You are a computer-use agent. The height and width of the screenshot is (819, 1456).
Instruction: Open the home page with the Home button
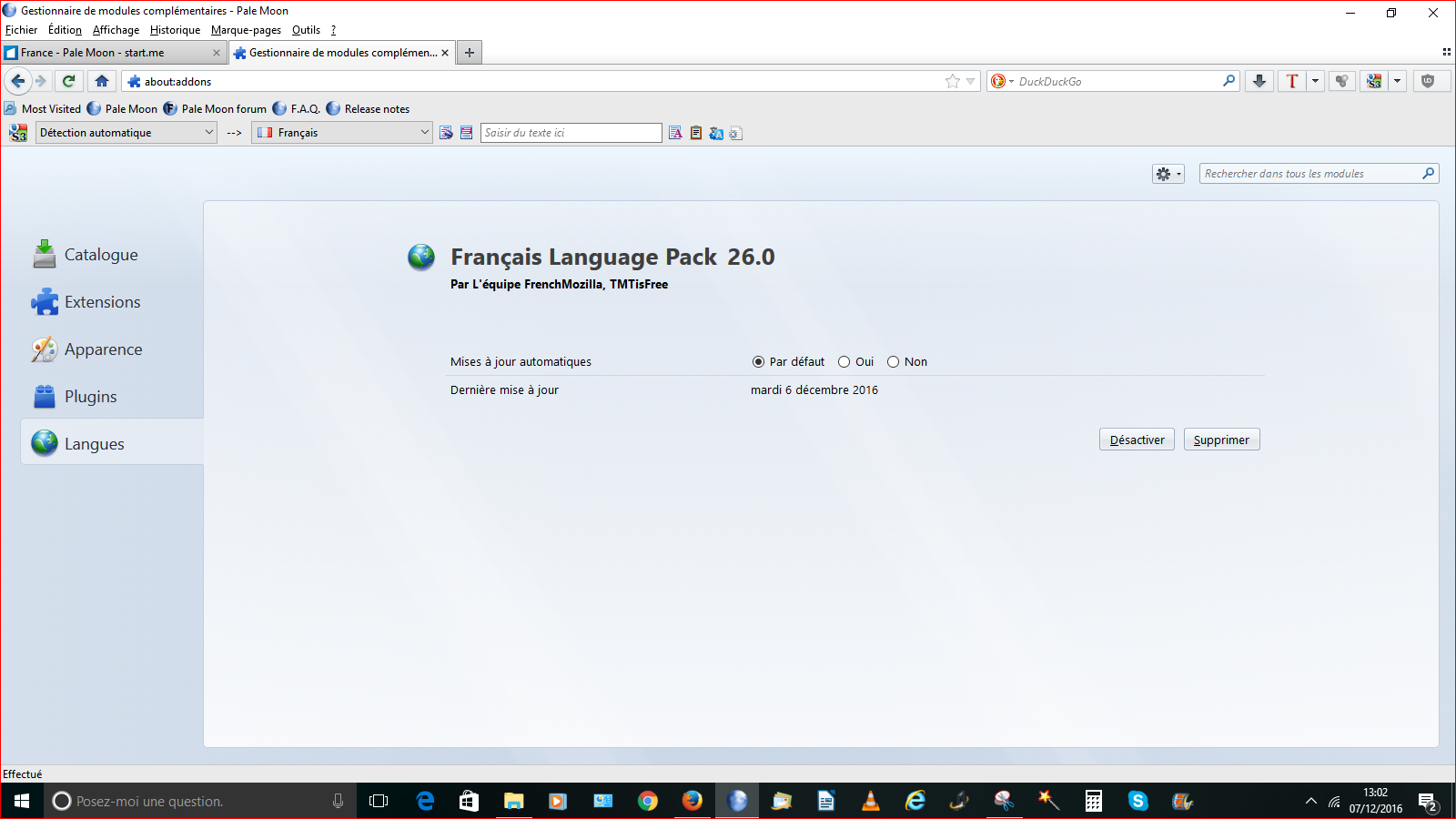pyautogui.click(x=102, y=81)
